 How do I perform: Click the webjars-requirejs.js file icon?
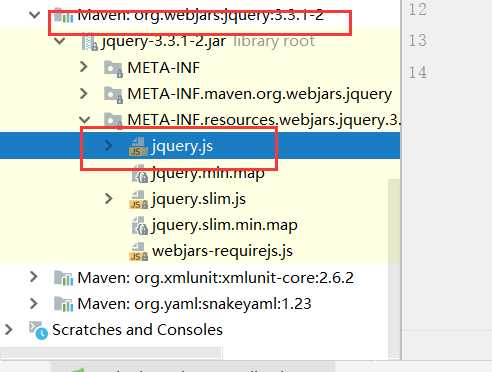(x=138, y=252)
